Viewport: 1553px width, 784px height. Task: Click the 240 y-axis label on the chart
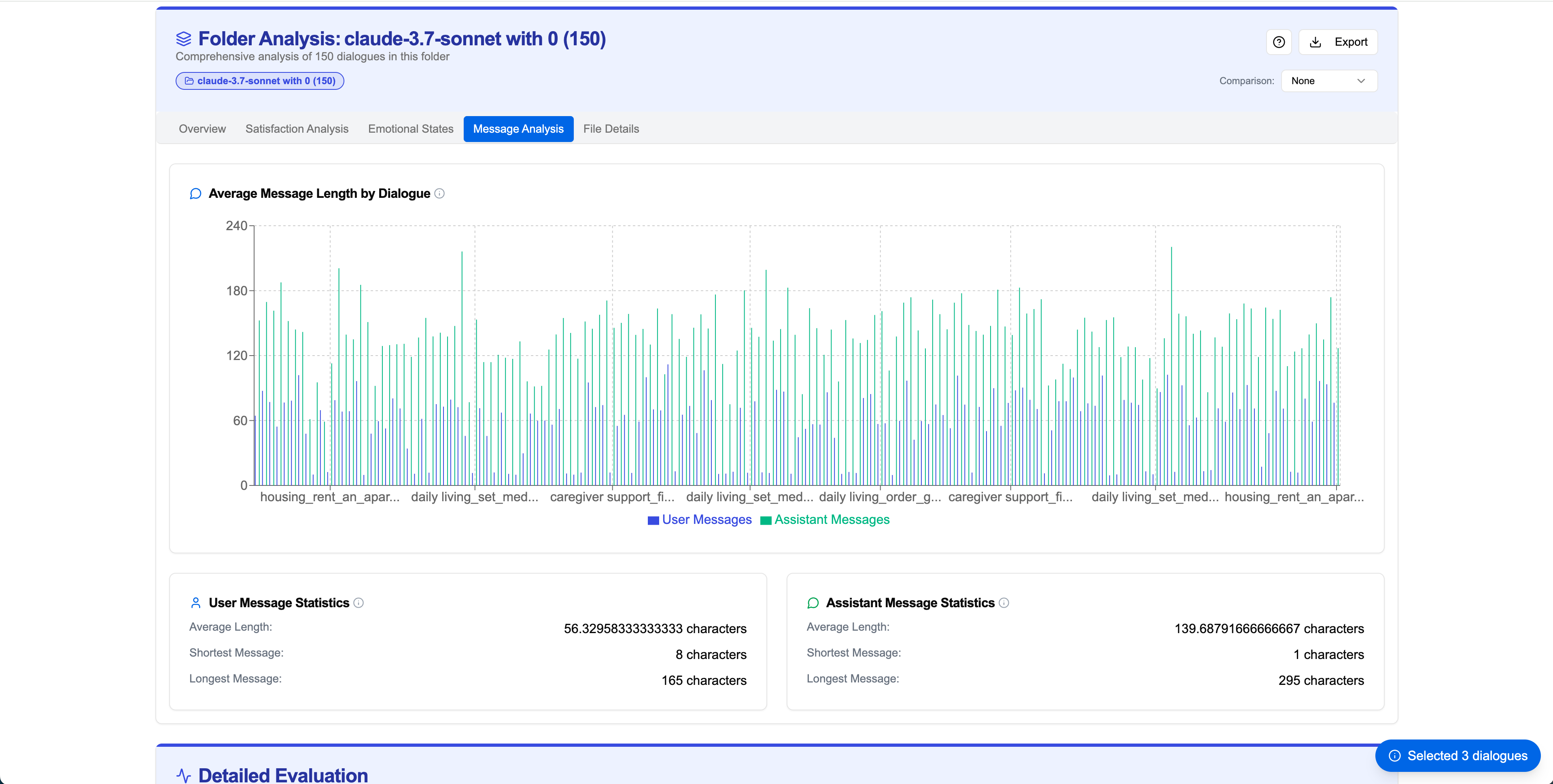click(236, 226)
